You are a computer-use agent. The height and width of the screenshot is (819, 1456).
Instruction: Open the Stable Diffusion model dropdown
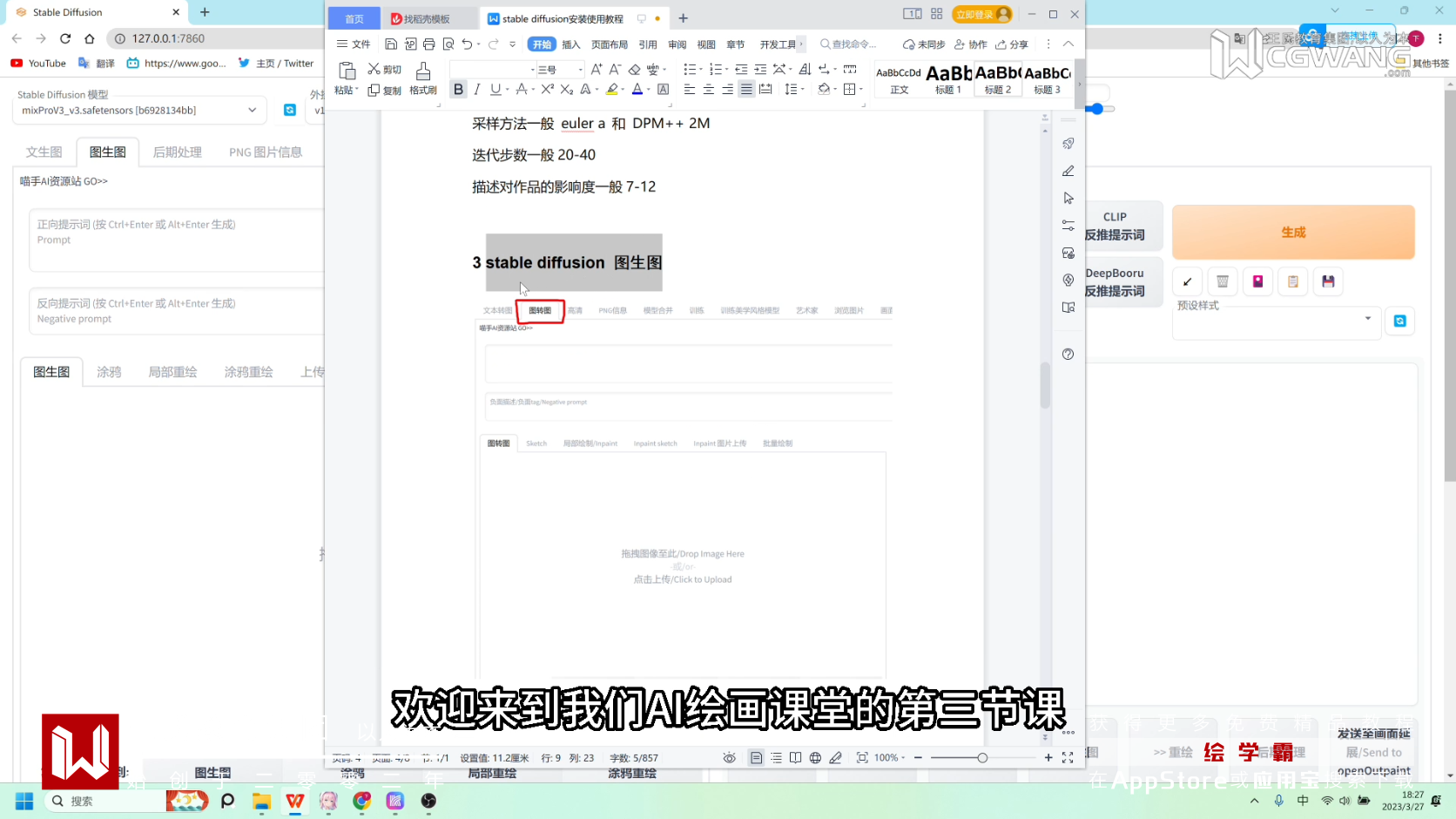point(139,110)
